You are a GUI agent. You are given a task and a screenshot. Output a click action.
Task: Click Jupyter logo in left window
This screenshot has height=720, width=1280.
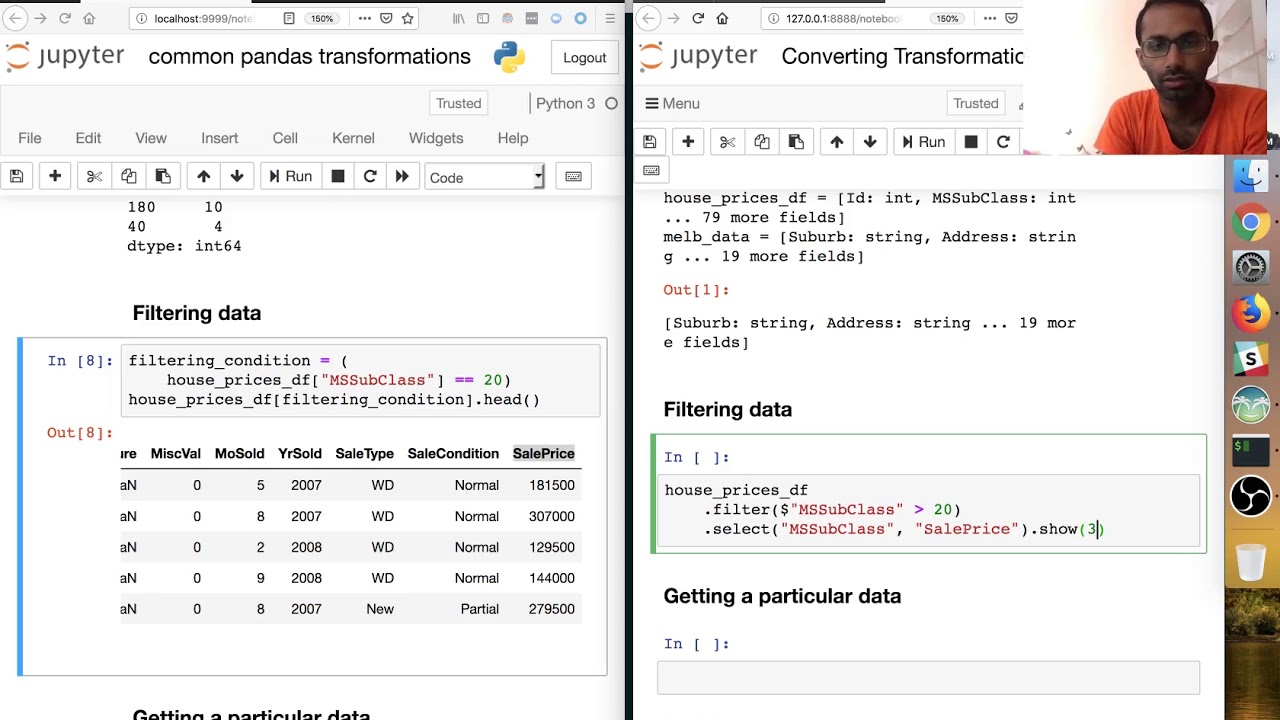coord(65,57)
